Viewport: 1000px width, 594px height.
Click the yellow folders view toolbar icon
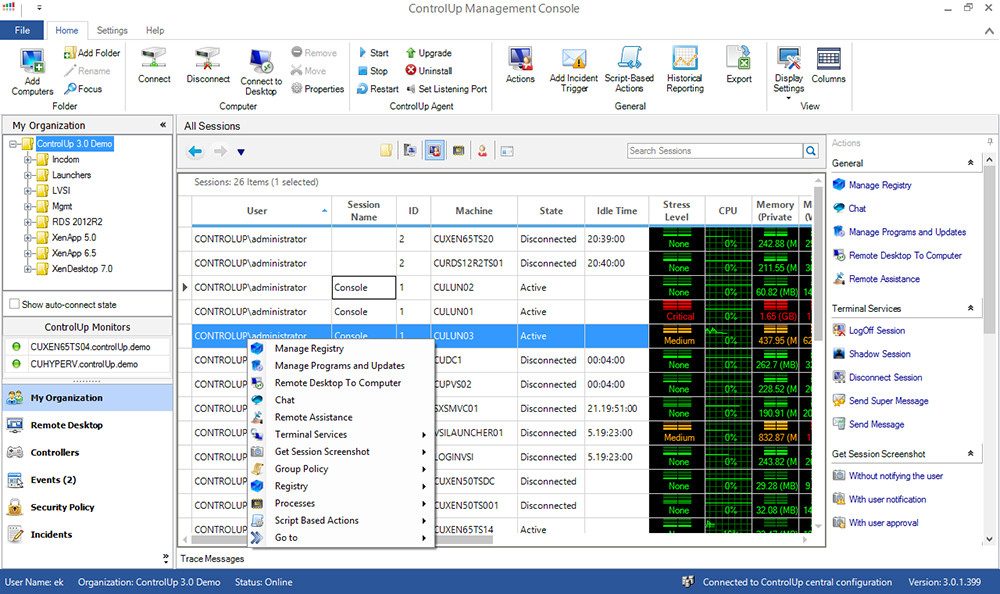(x=386, y=151)
